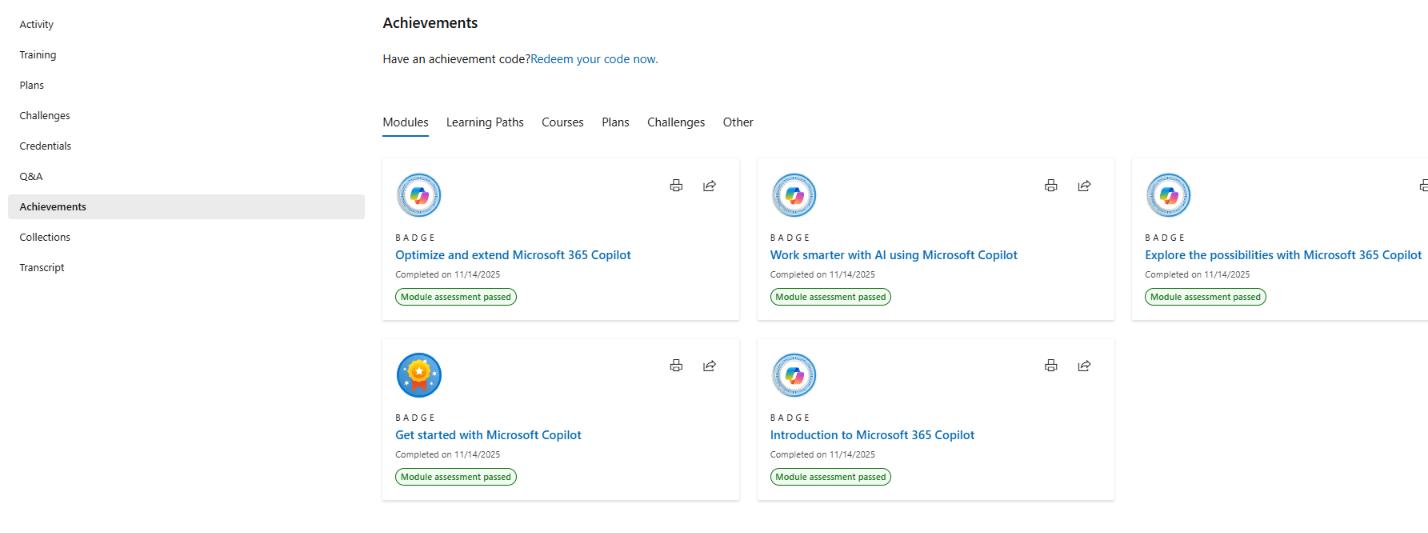Switch to the Plans tab under Achievements
The height and width of the screenshot is (533, 1428).
(x=616, y=122)
